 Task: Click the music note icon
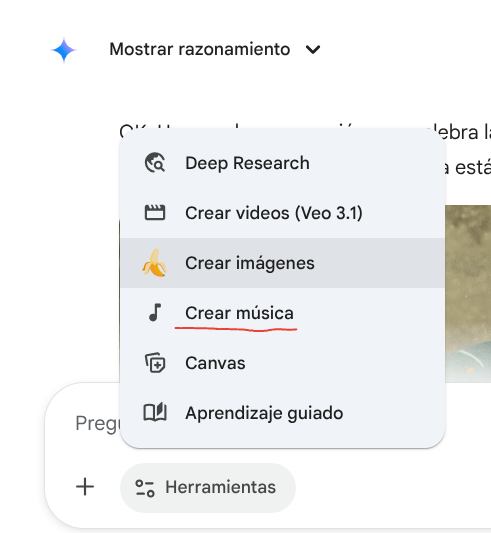coord(155,312)
